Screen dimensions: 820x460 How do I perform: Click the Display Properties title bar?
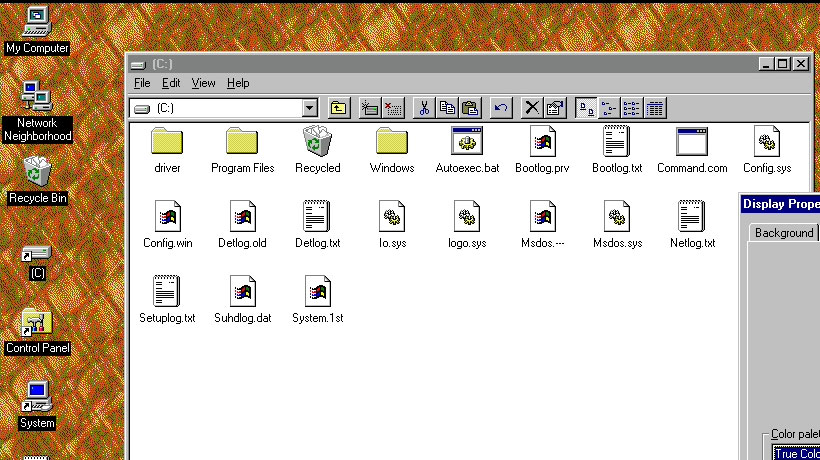pos(780,204)
